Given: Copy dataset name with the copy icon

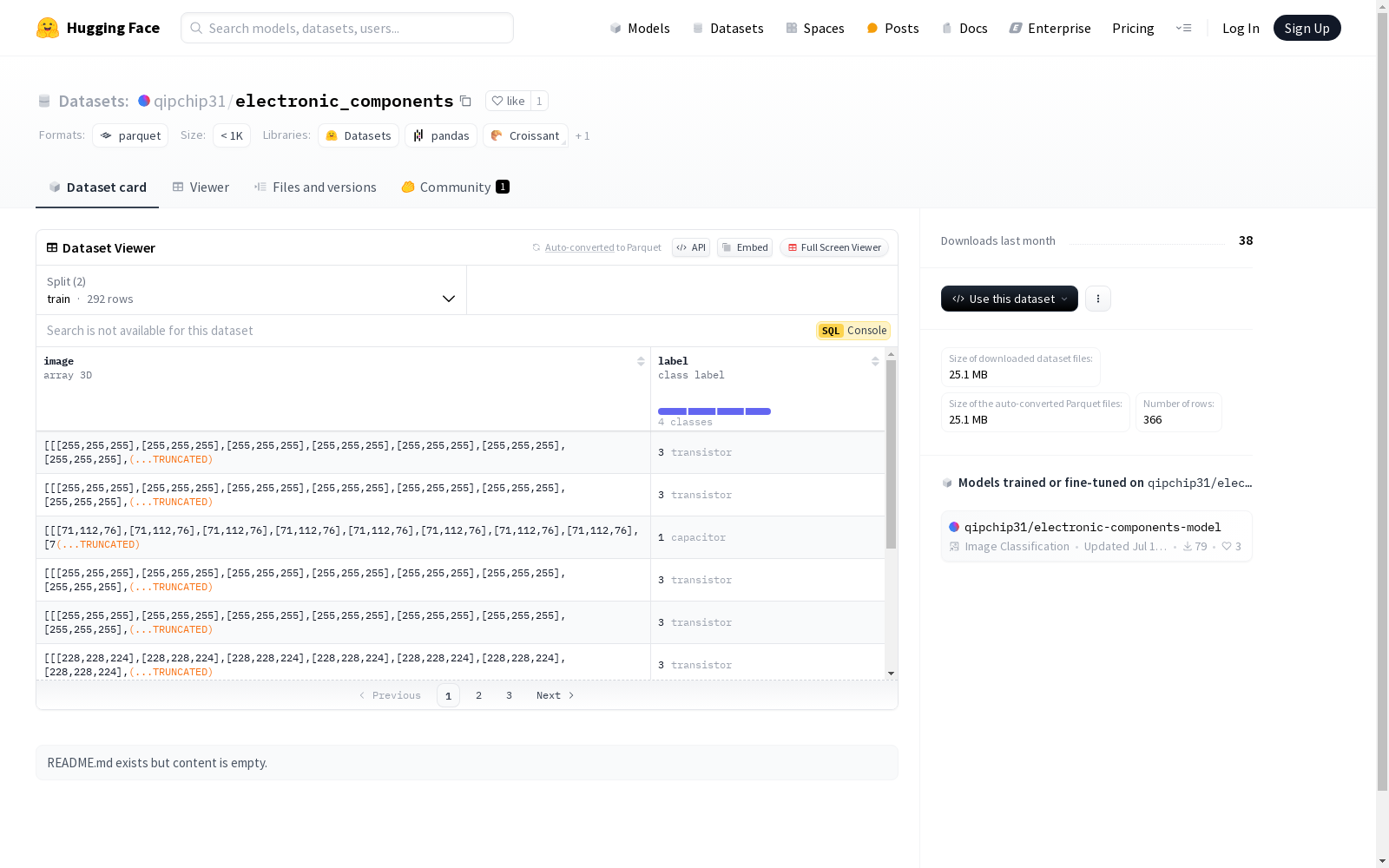Looking at the screenshot, I should (x=465, y=101).
